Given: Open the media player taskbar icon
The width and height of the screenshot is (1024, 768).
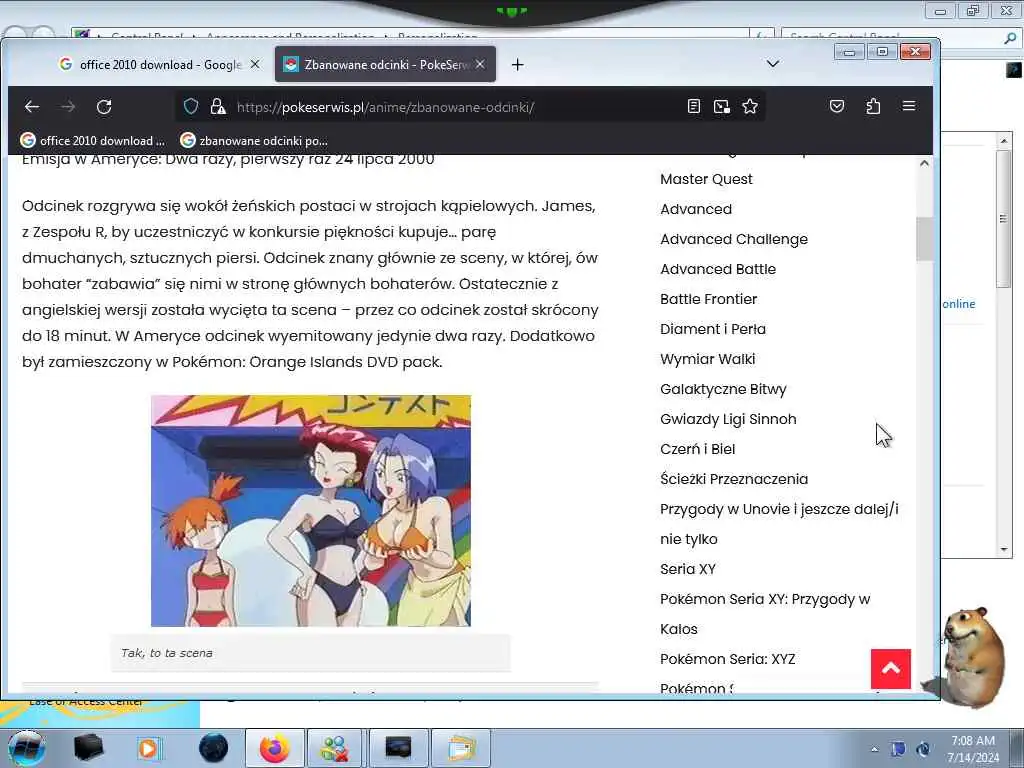Looking at the screenshot, I should [149, 748].
